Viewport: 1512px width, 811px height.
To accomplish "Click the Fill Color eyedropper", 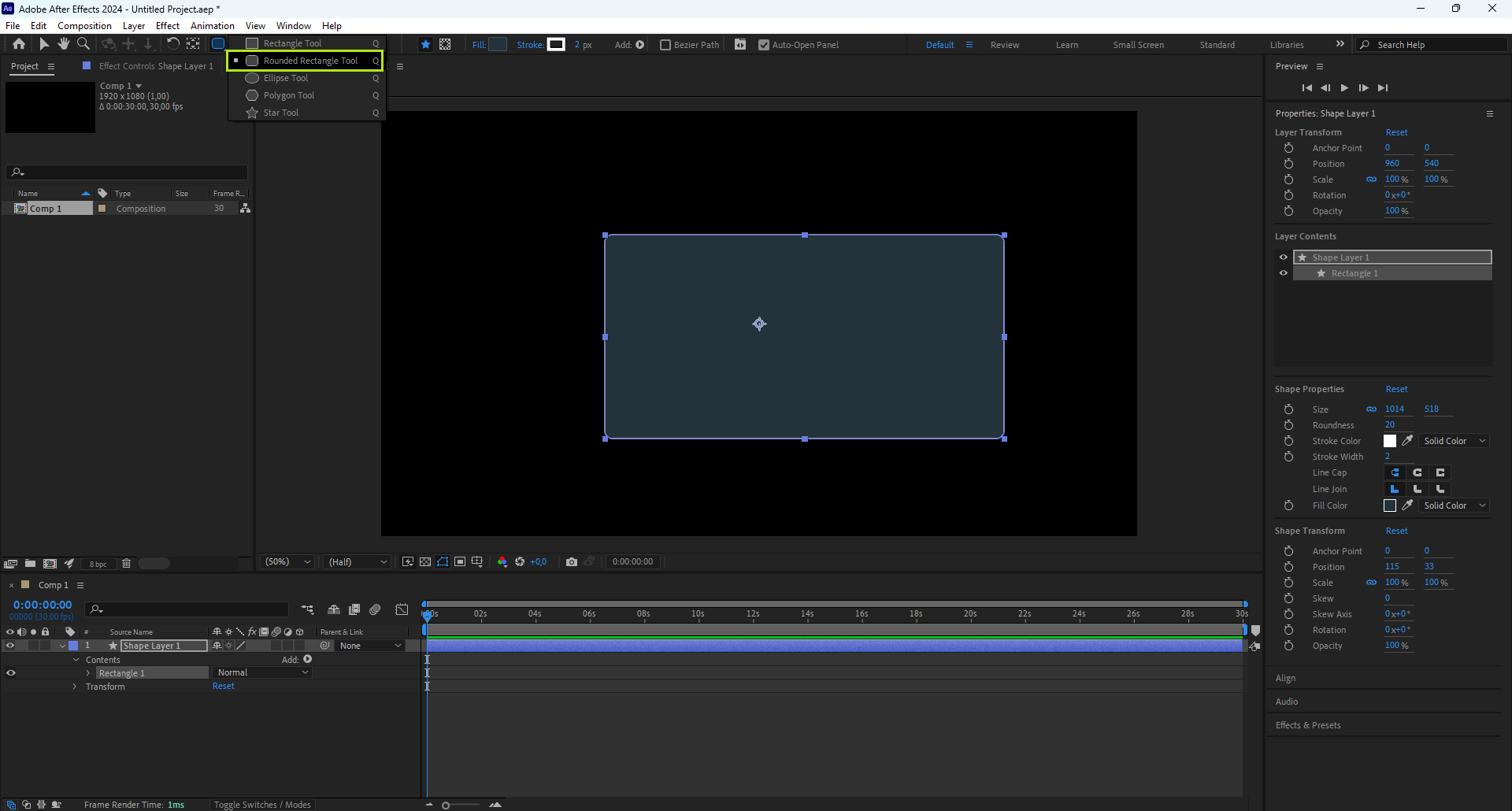I will pos(1407,505).
